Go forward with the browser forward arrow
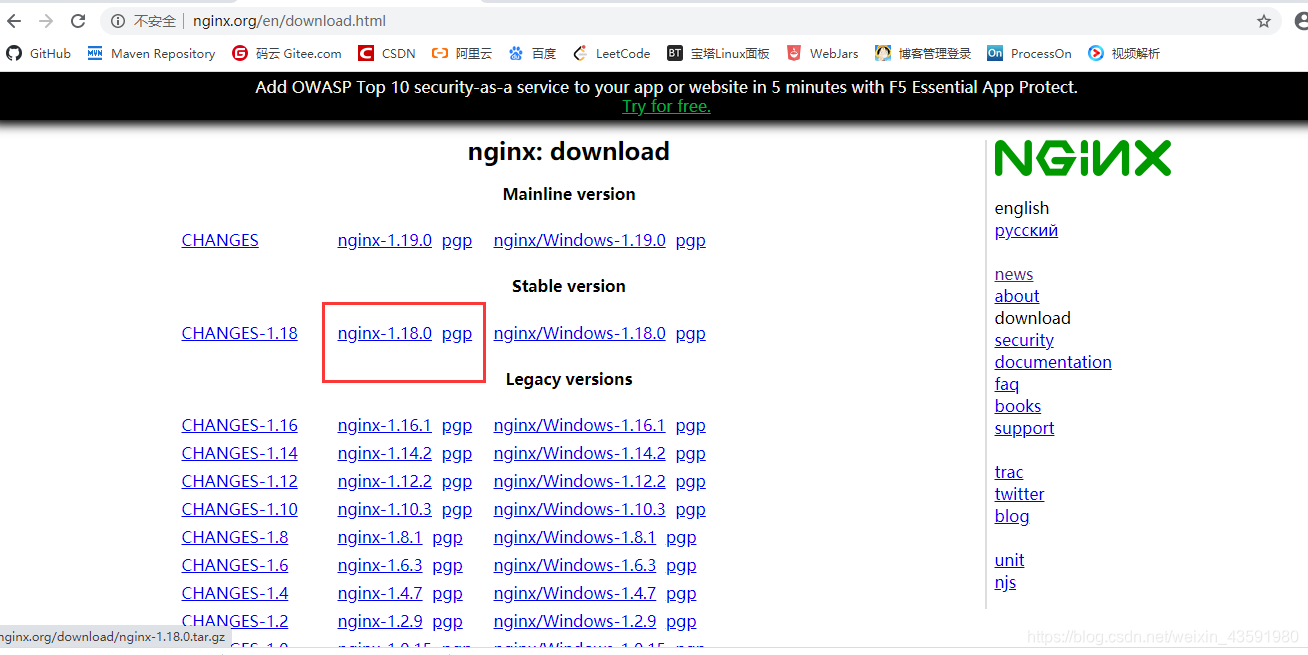1308x655 pixels. (46, 21)
